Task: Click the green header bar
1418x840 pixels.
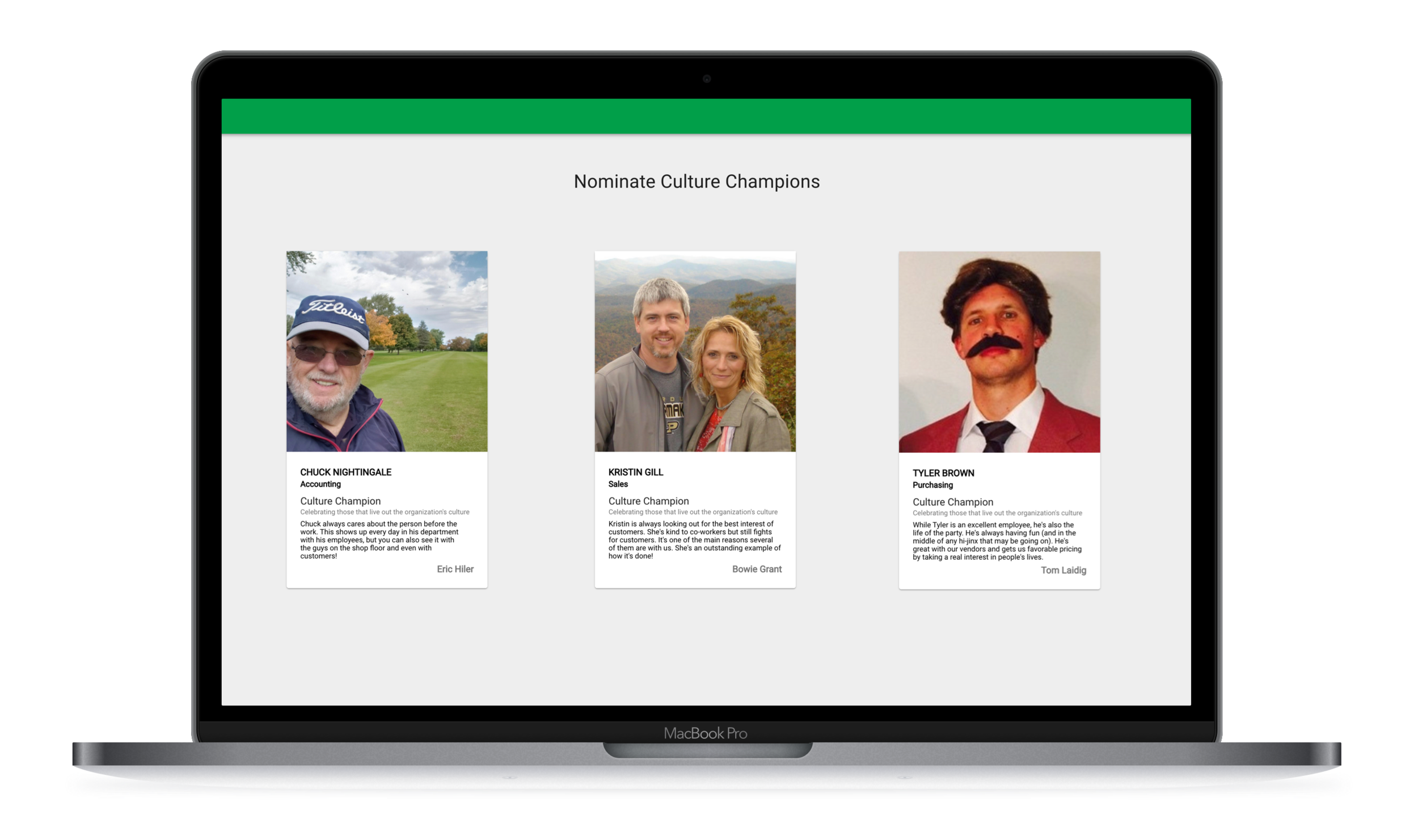Action: (706, 116)
